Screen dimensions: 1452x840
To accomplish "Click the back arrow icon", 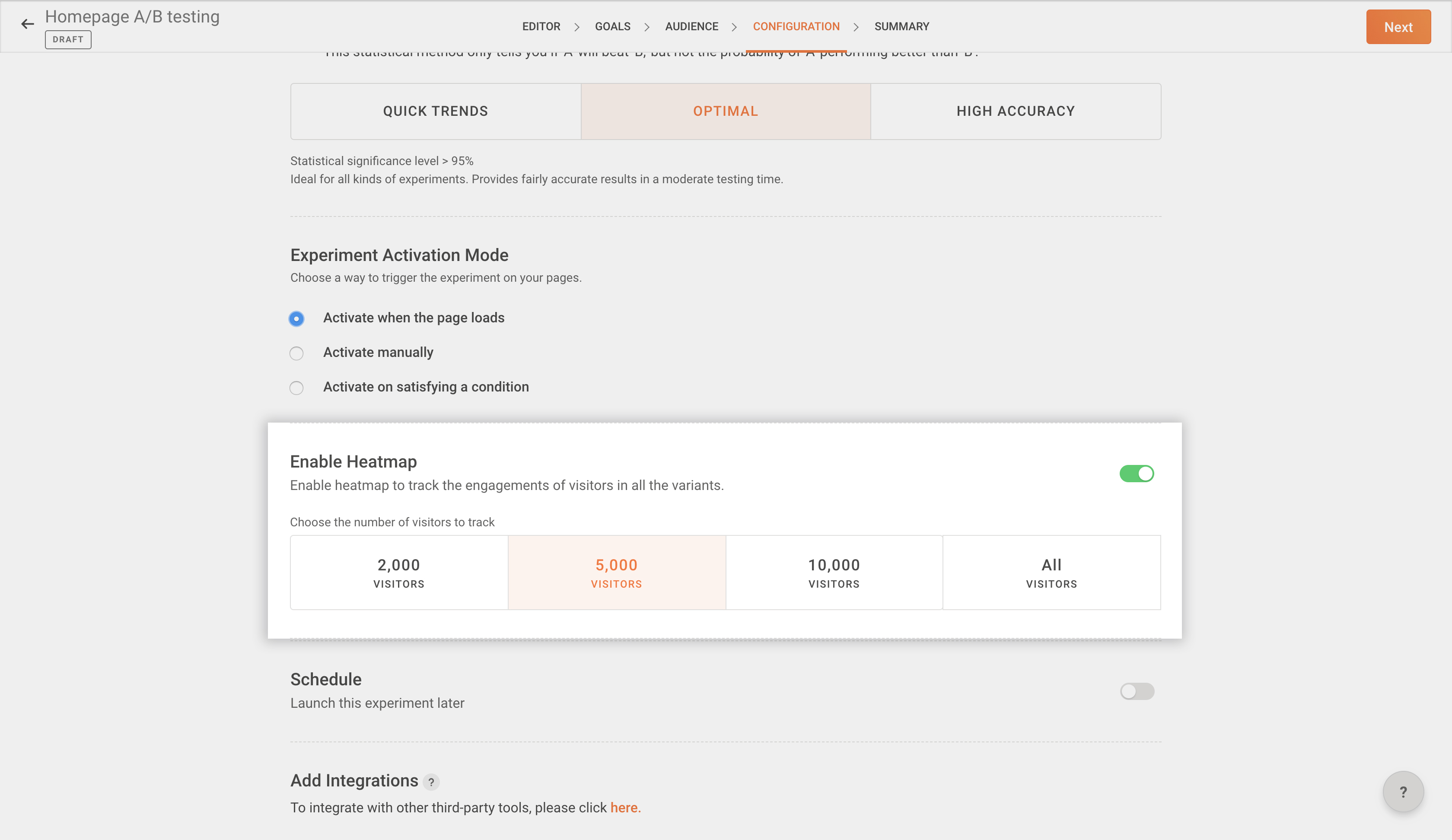I will point(27,24).
